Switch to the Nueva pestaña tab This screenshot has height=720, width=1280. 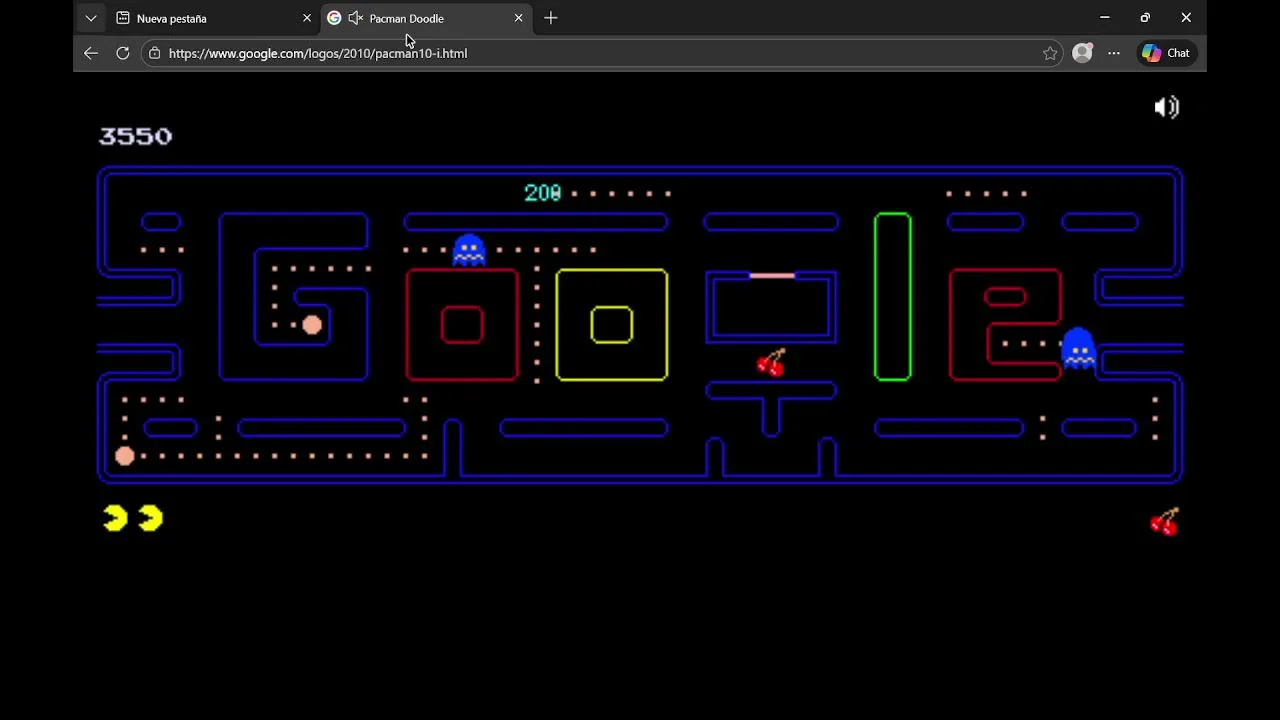tap(214, 18)
